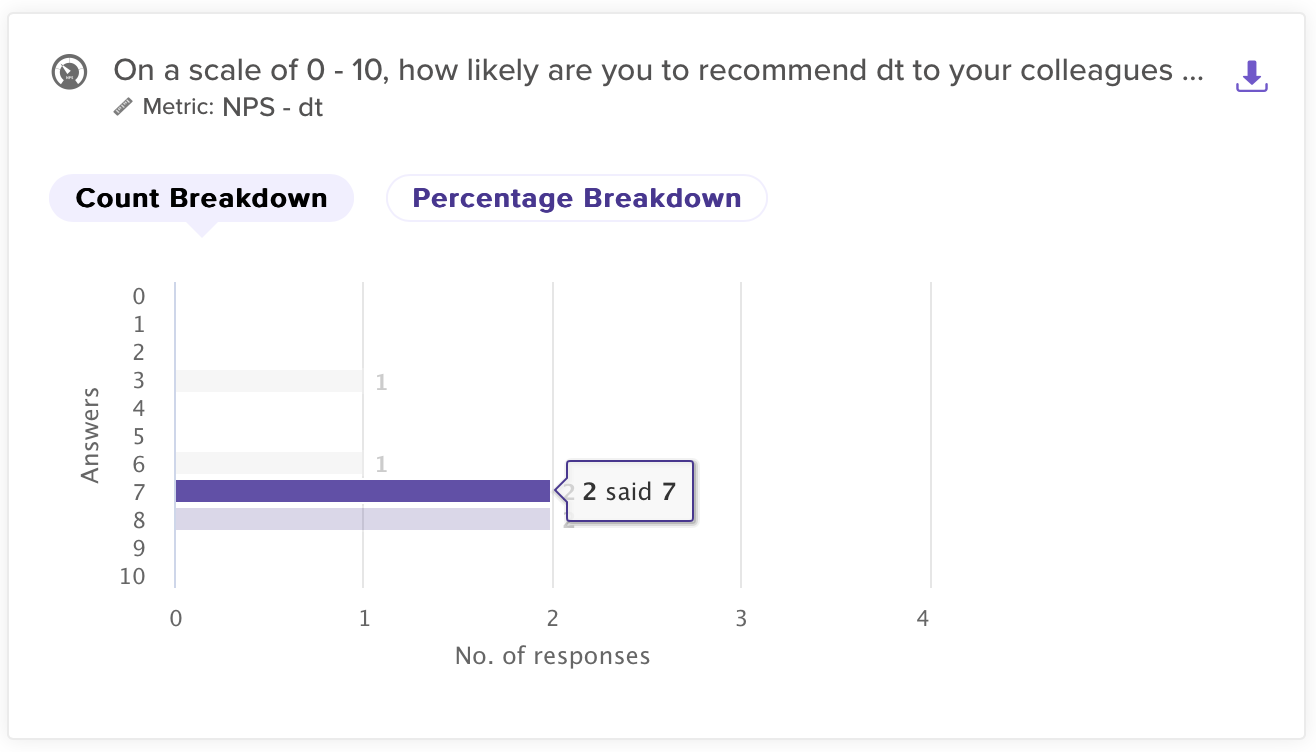Switch to Percentage Breakdown tab

576,198
